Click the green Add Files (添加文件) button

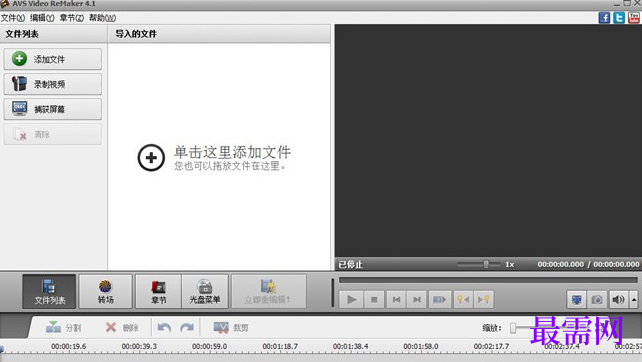pyautogui.click(x=53, y=59)
